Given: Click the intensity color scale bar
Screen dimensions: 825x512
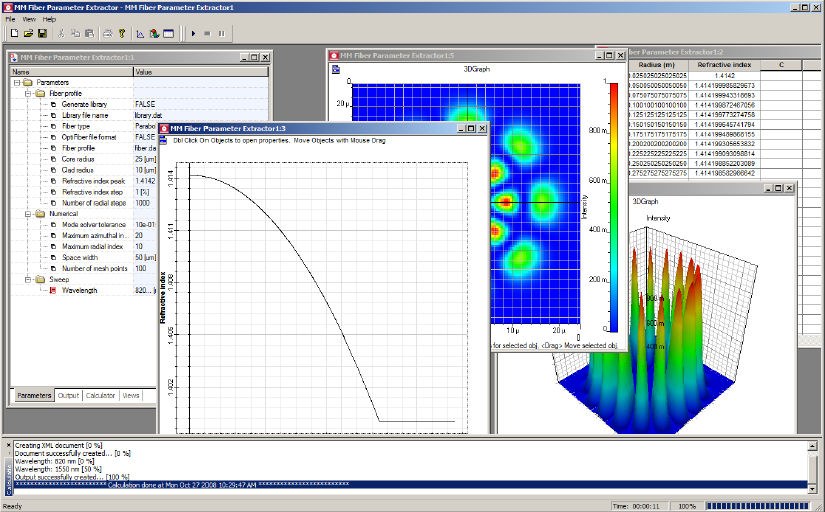Looking at the screenshot, I should click(x=613, y=205).
